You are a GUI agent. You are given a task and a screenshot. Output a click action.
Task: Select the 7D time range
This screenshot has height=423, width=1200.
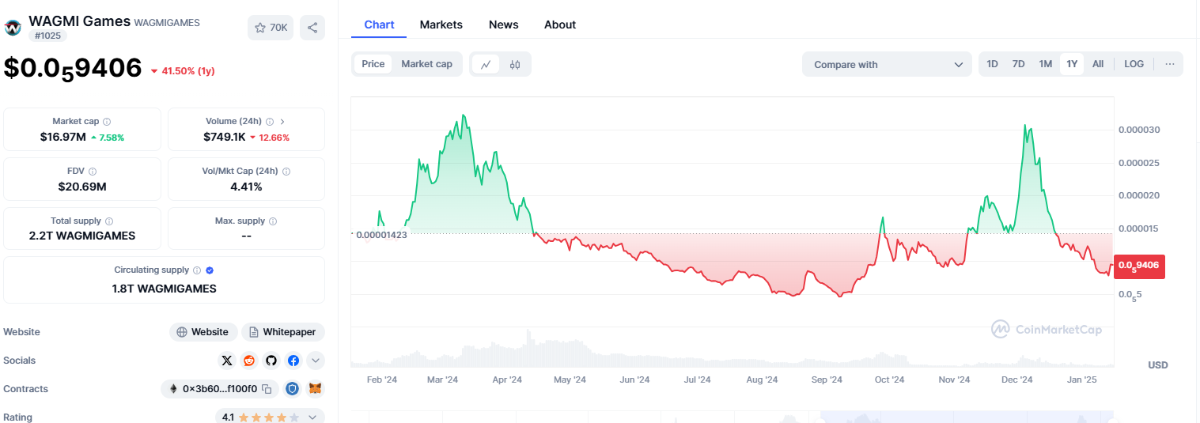coord(1018,64)
